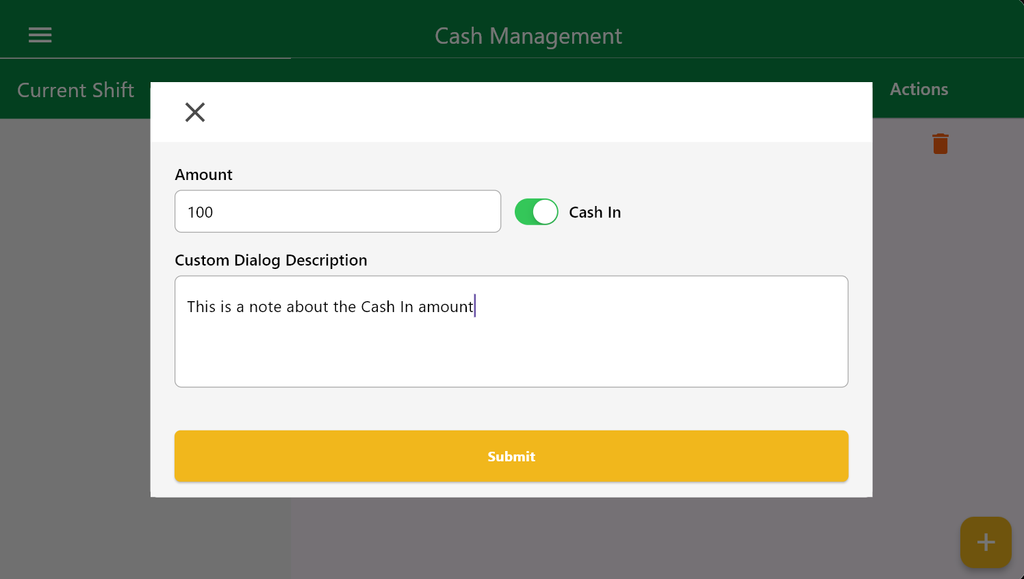Delete entry with the trash icon
The height and width of the screenshot is (579, 1024).
(940, 144)
